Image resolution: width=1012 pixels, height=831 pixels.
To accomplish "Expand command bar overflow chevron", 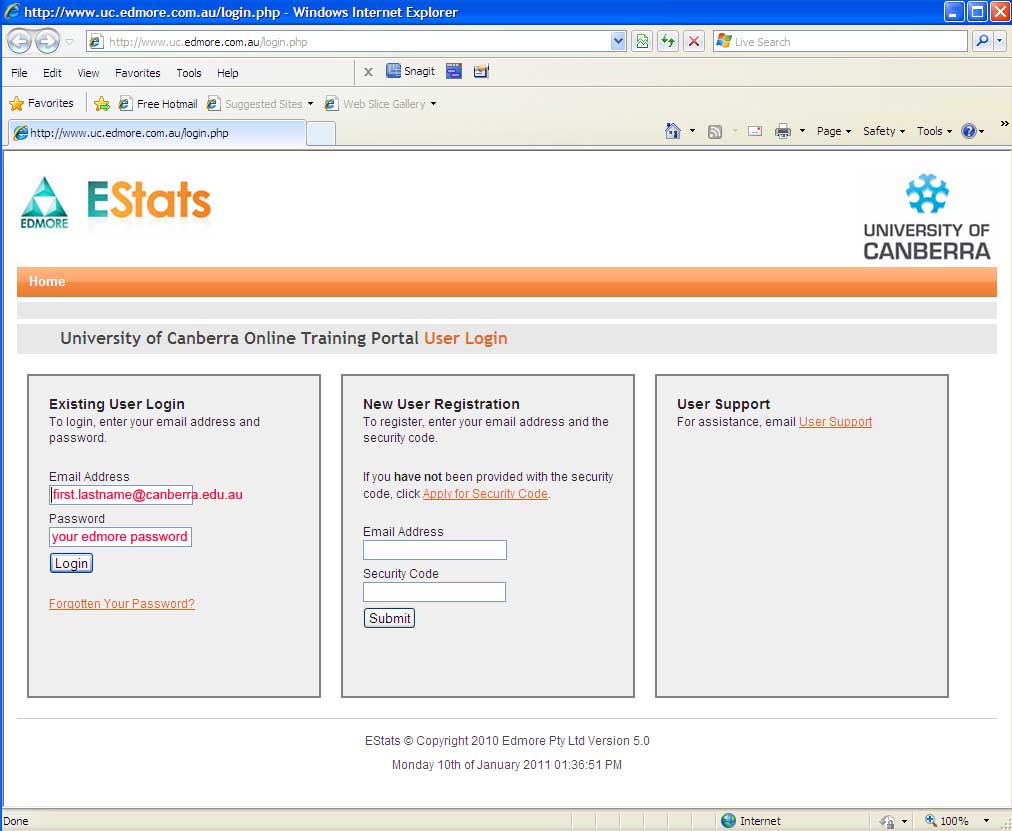I will (1004, 124).
